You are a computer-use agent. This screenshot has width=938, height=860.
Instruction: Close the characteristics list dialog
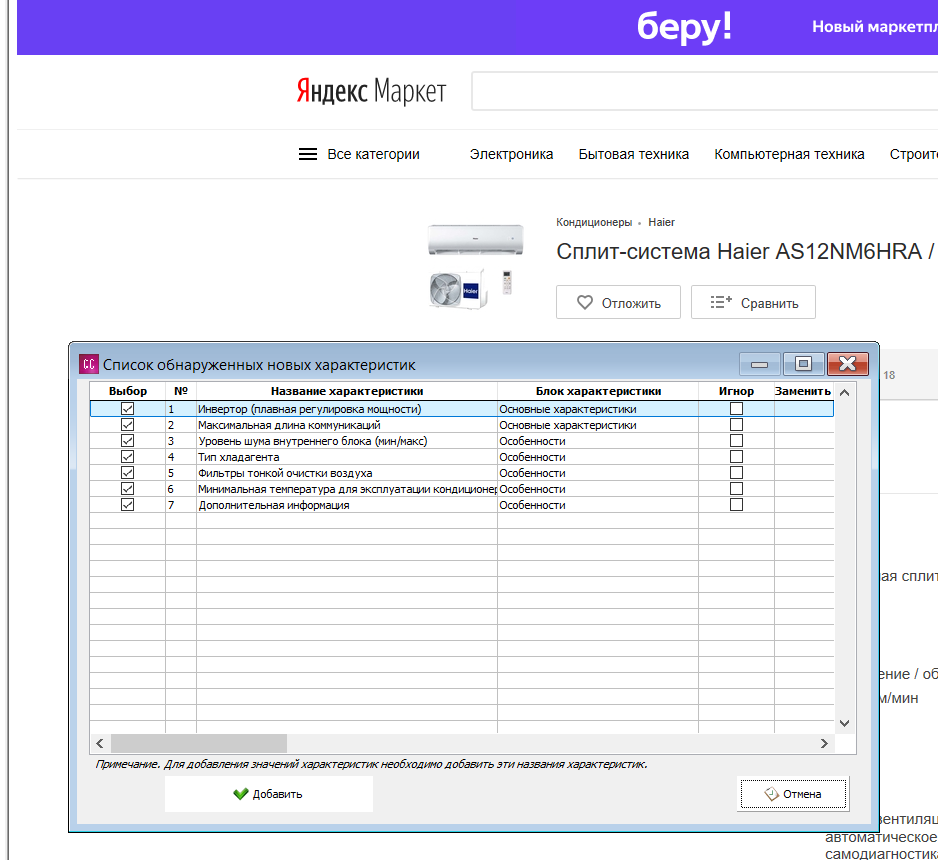click(x=847, y=364)
